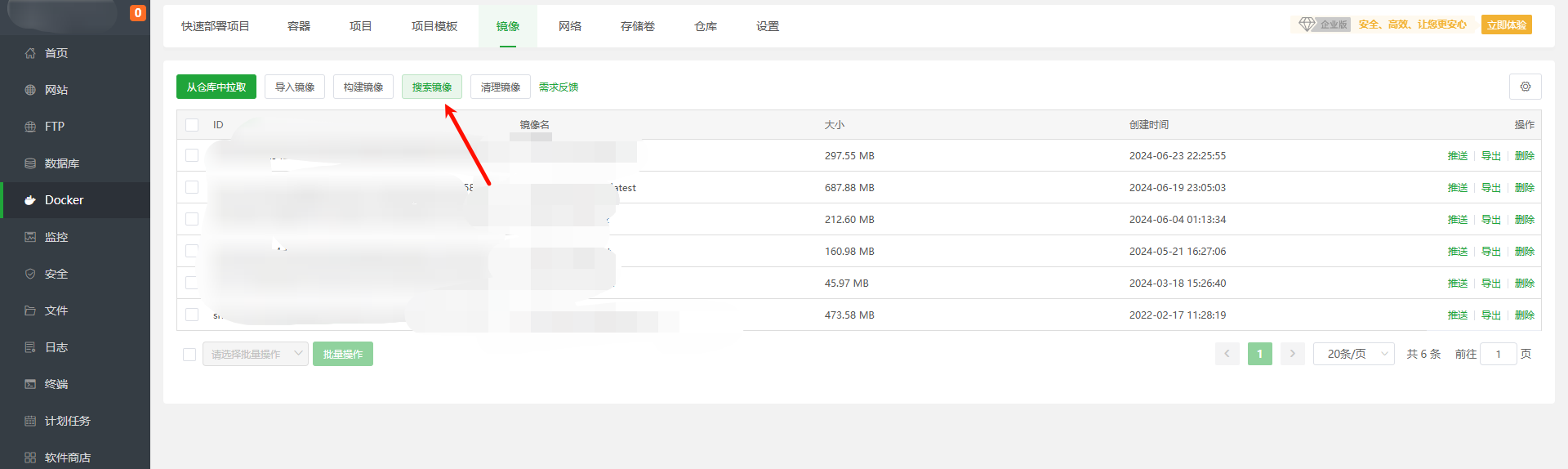Open the 存储卷 tab
Screen dimensions: 1568x469
point(638,26)
